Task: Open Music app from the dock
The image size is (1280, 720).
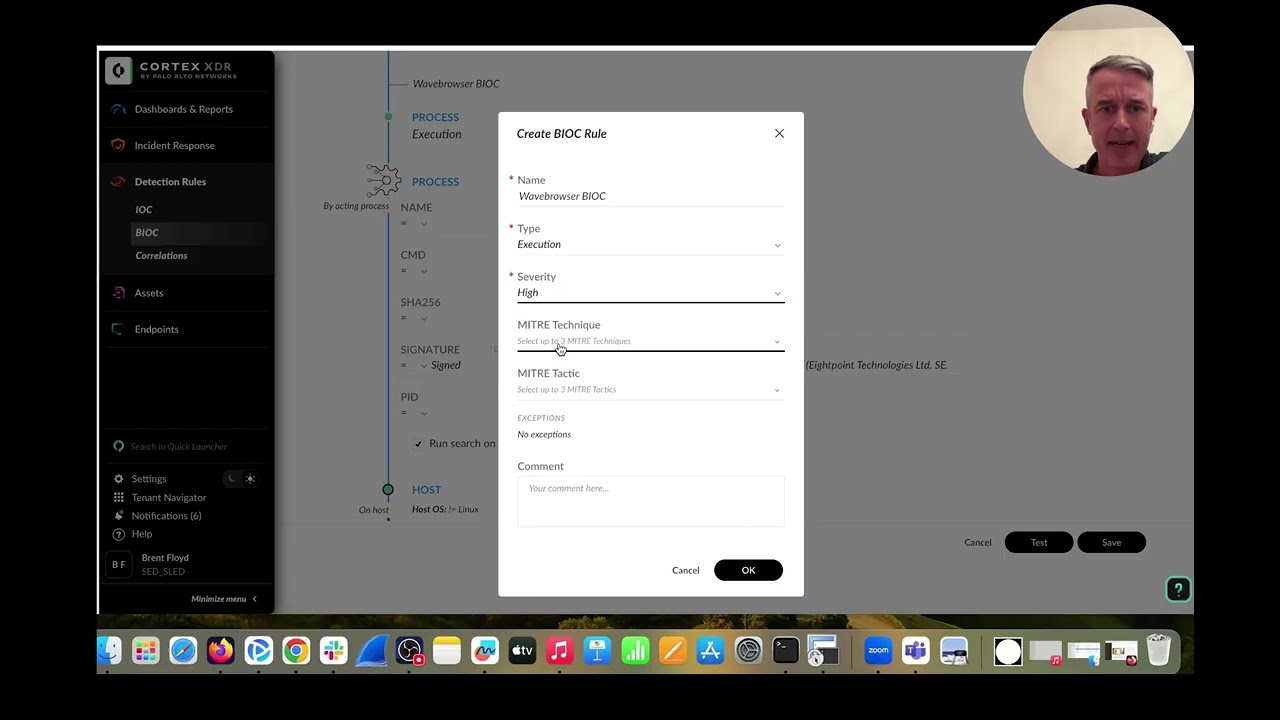Action: [x=560, y=652]
